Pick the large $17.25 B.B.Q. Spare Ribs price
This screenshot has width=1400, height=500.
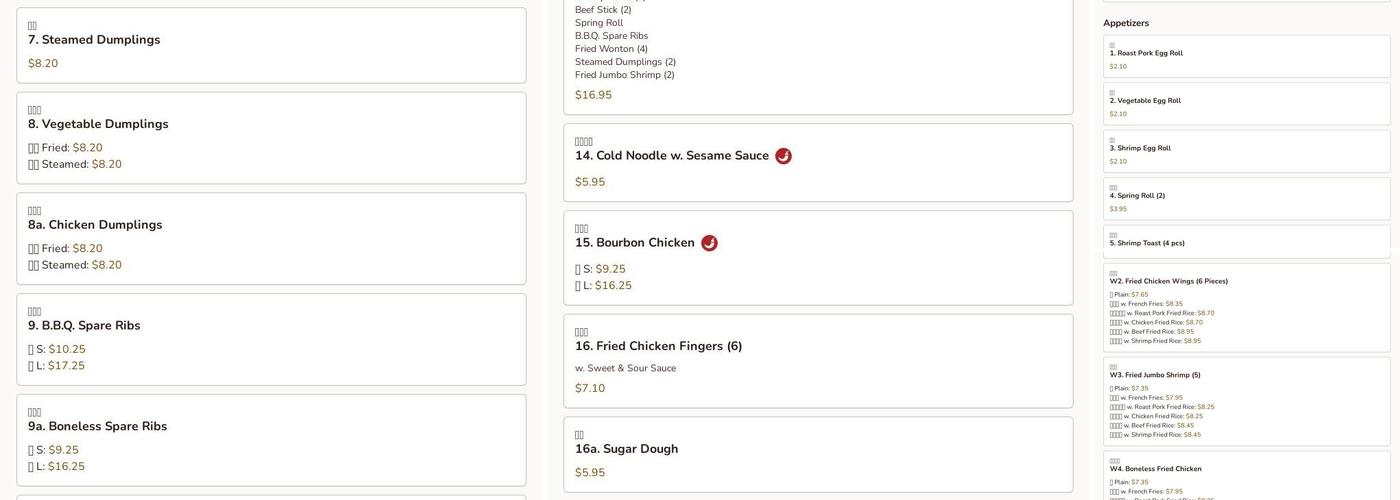(66, 366)
